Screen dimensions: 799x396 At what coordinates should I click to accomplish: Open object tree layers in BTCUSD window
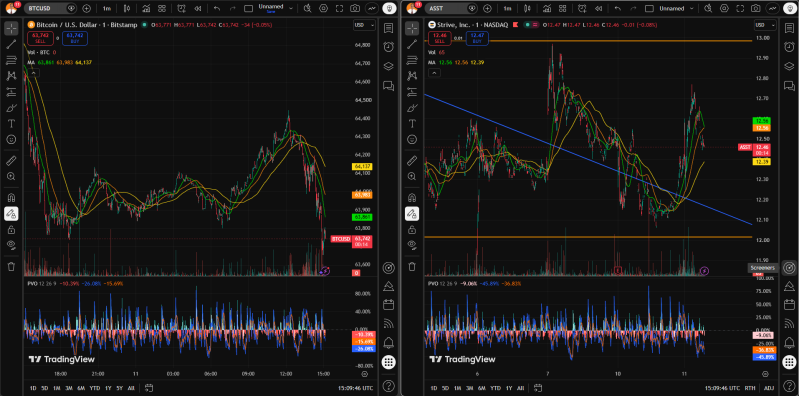click(389, 66)
